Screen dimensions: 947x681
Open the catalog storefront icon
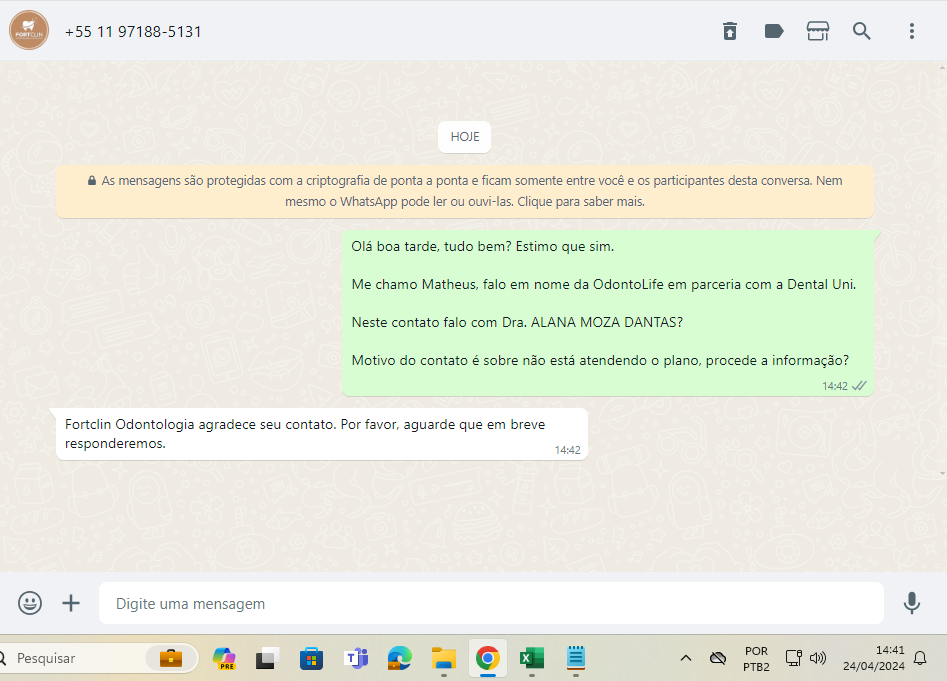818,31
